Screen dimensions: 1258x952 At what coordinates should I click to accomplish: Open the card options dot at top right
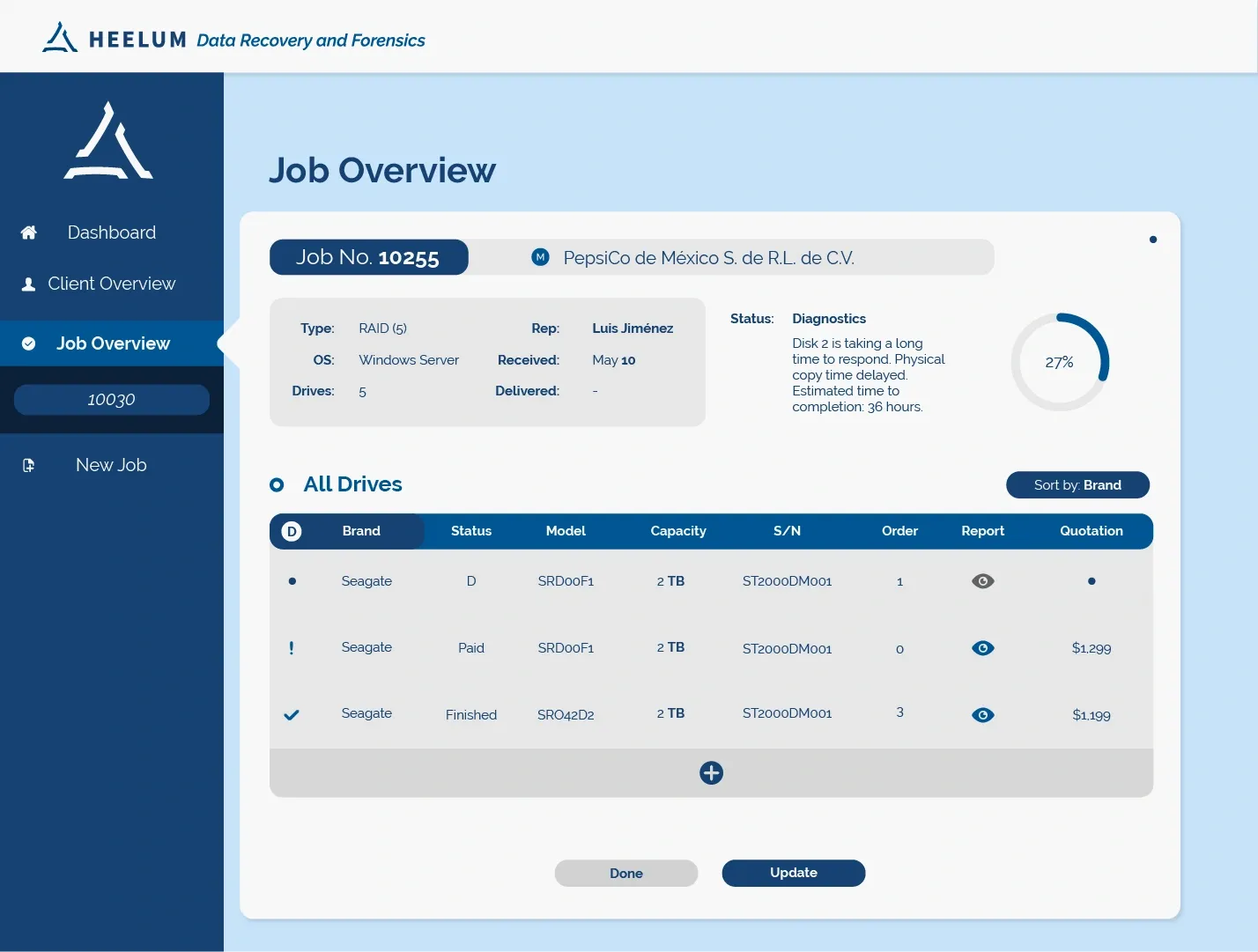[x=1152, y=240]
